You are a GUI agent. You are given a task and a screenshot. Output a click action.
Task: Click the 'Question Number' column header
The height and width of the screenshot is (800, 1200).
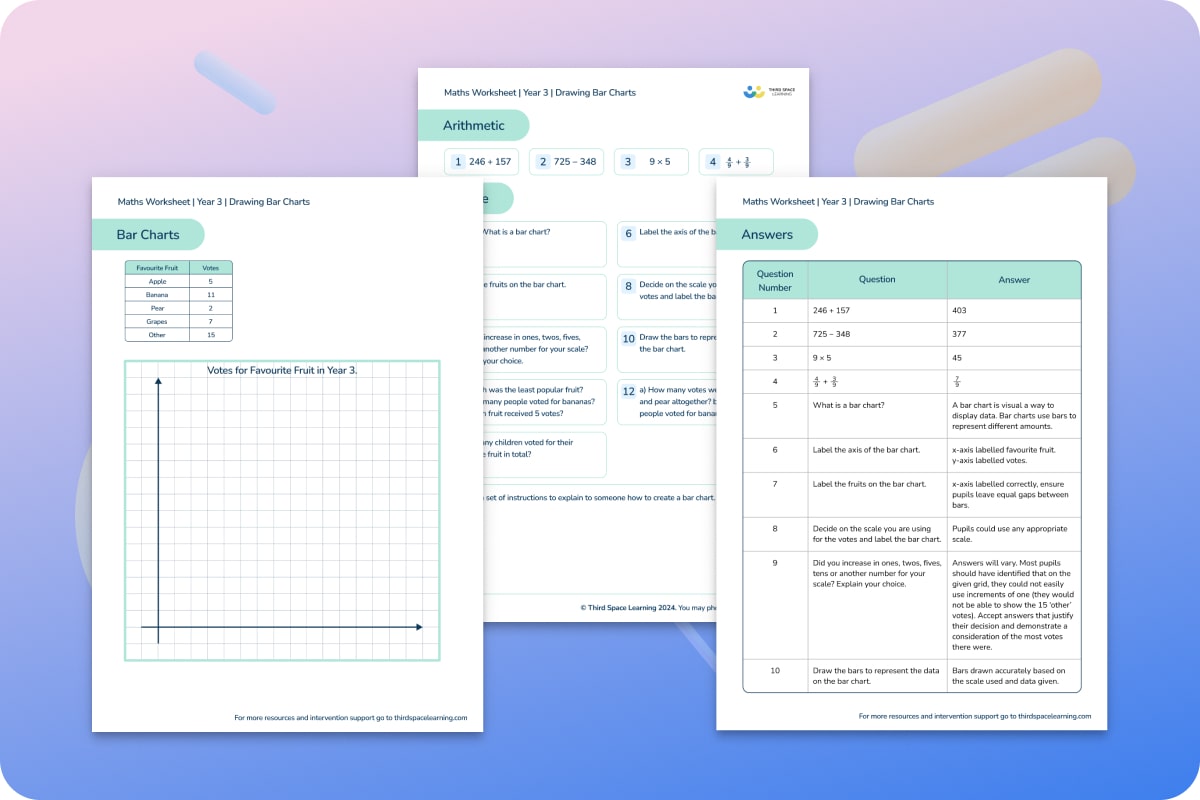[775, 280]
